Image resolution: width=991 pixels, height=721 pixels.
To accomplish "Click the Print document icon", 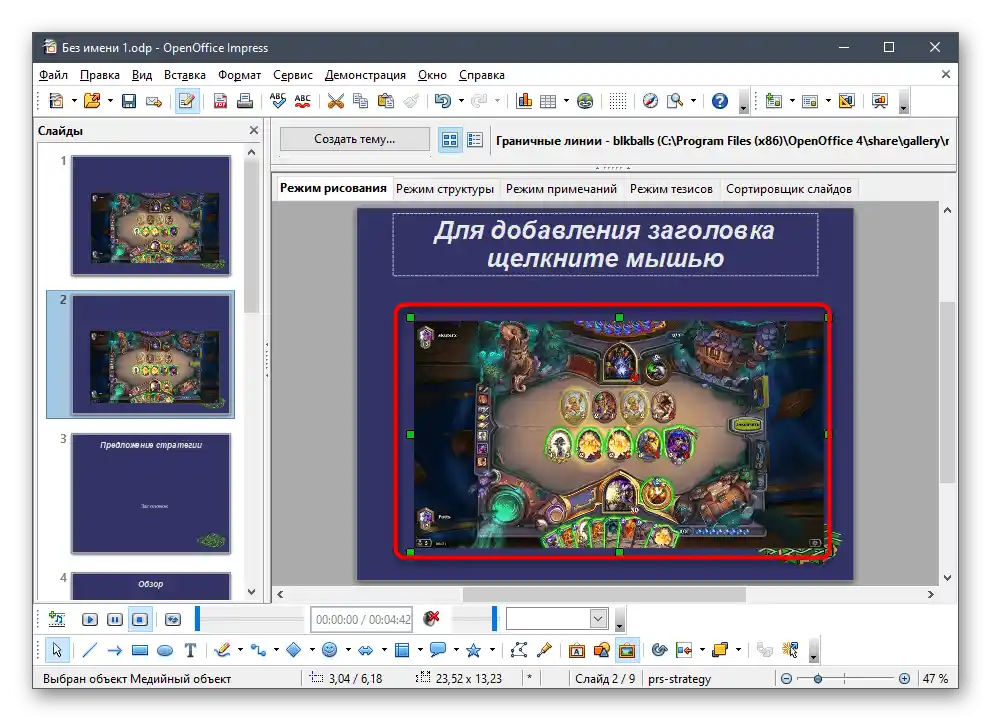I will click(243, 101).
